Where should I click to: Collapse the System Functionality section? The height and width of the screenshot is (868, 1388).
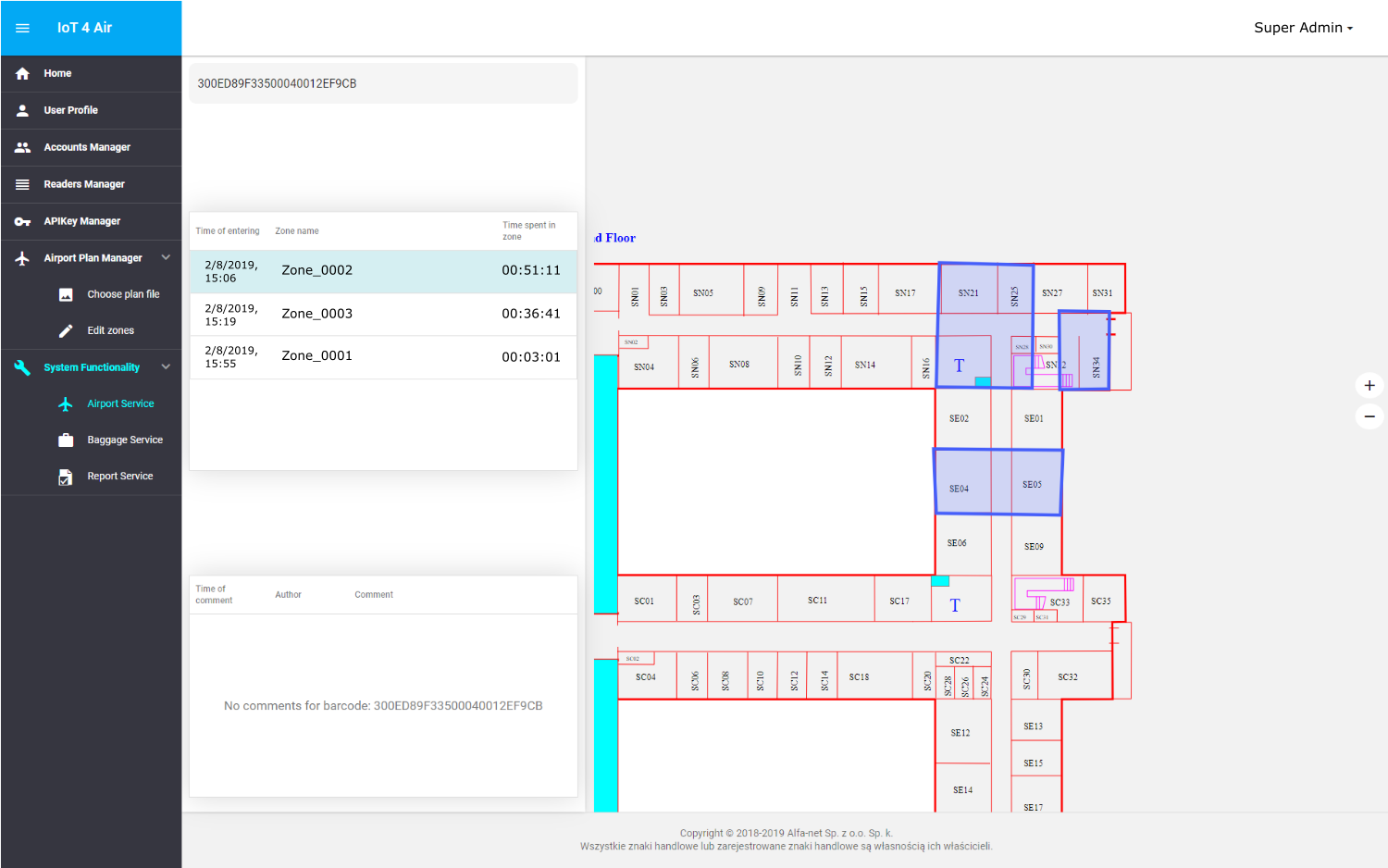(166, 367)
